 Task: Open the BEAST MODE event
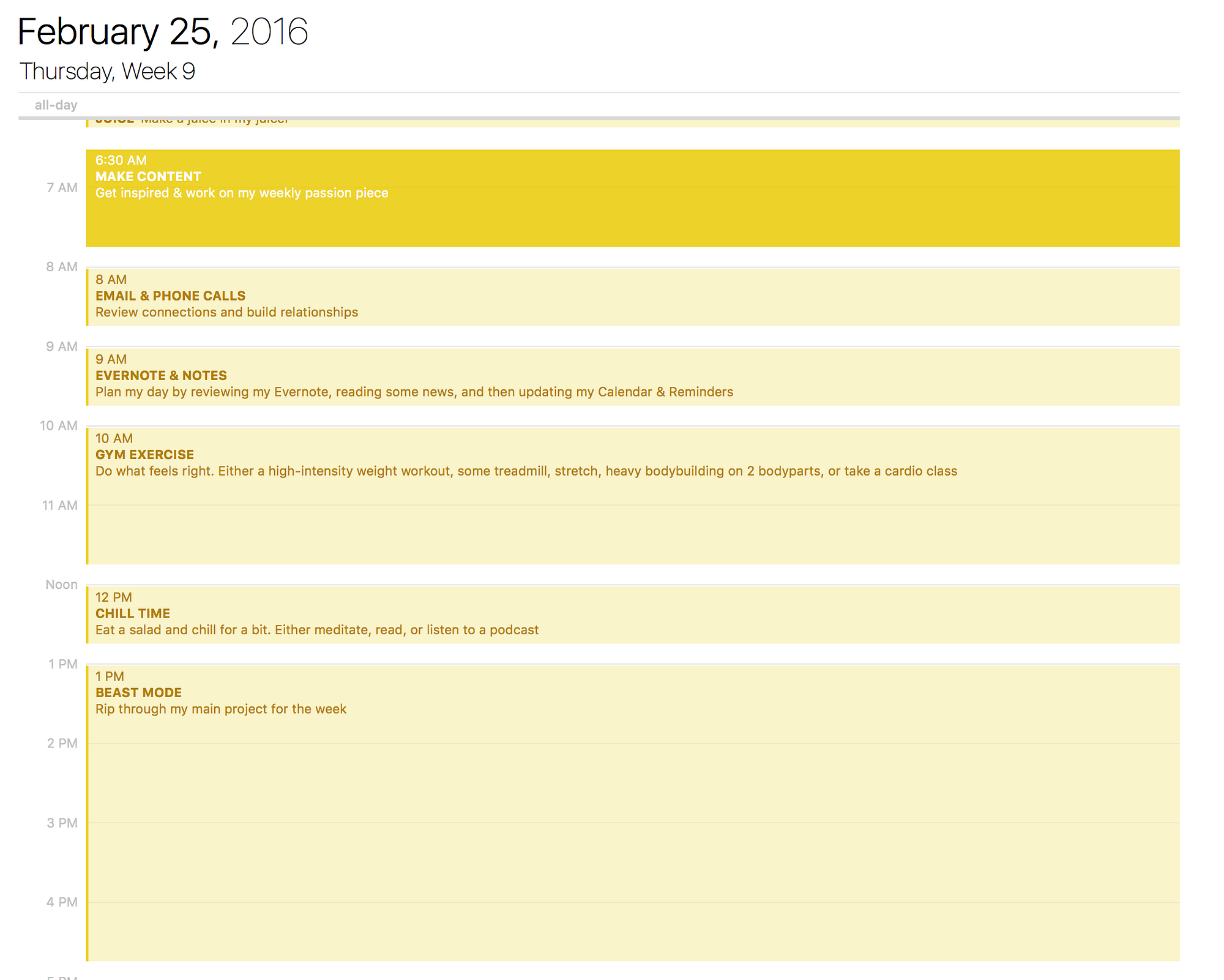point(632,813)
